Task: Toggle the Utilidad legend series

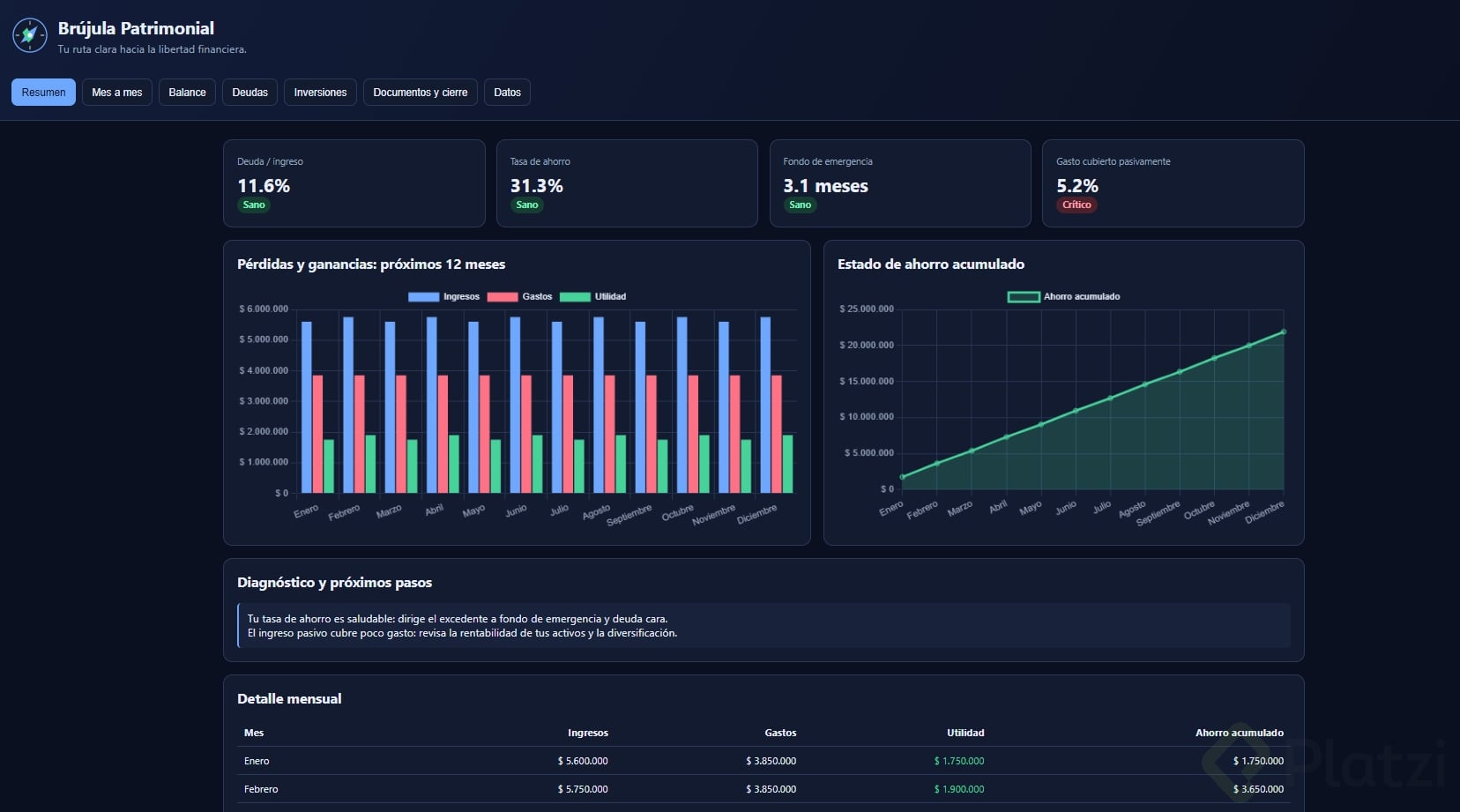Action: point(592,296)
